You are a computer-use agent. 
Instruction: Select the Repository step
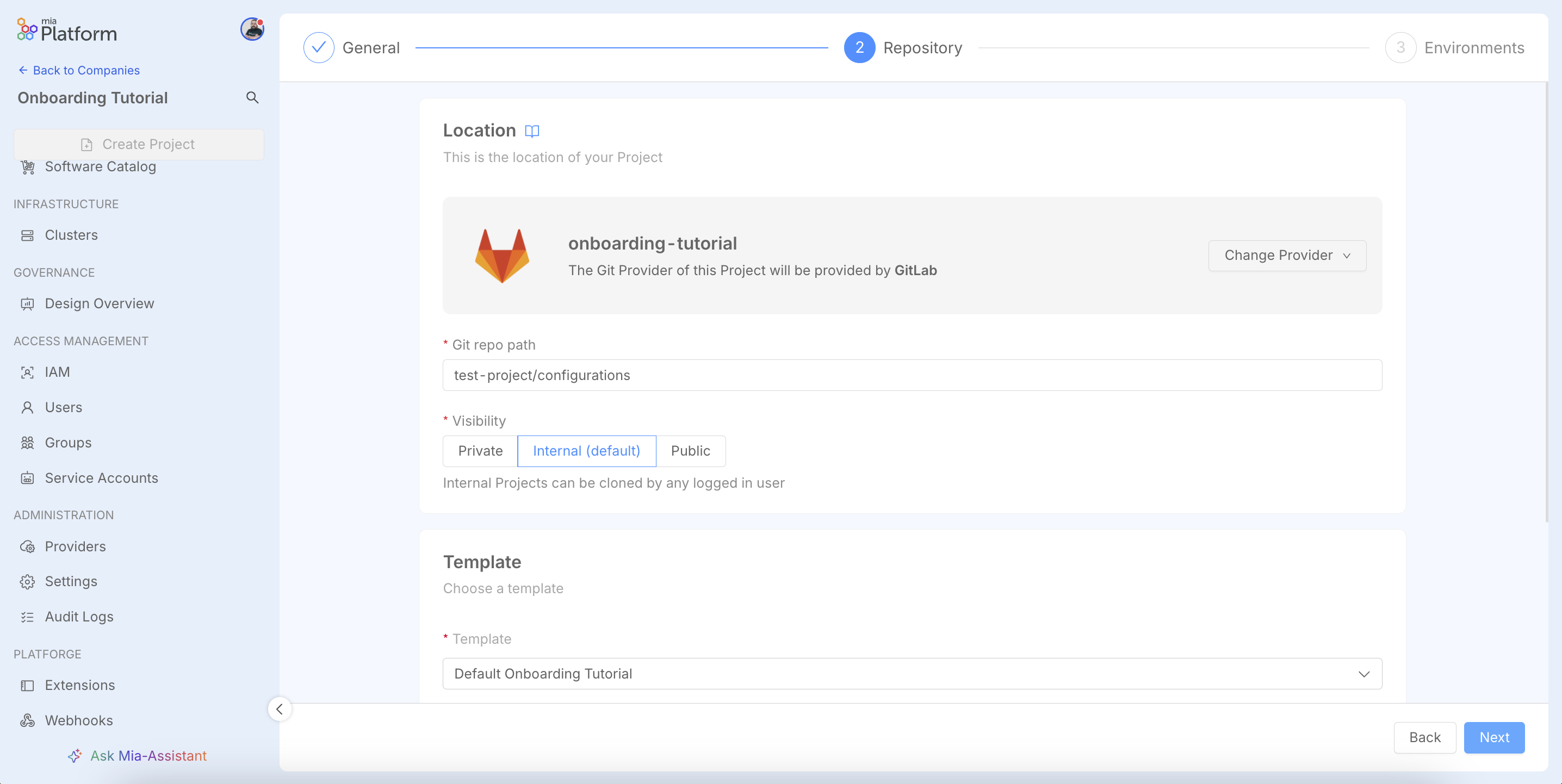pos(903,48)
